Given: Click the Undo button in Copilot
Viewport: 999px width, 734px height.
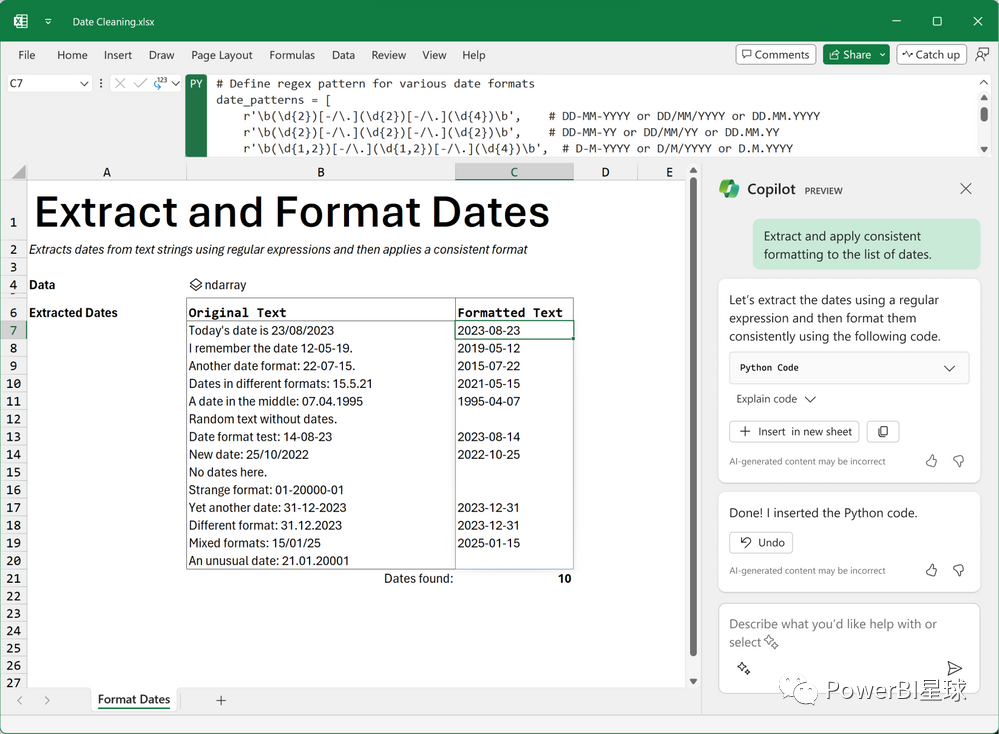Looking at the screenshot, I should [761, 542].
